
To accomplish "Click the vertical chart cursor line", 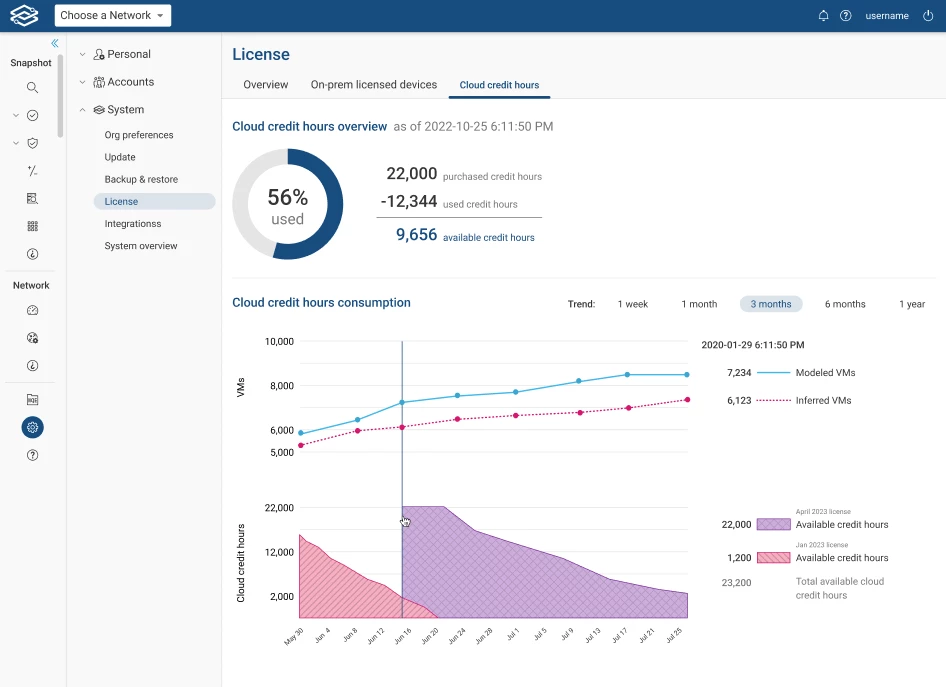I will (x=402, y=480).
